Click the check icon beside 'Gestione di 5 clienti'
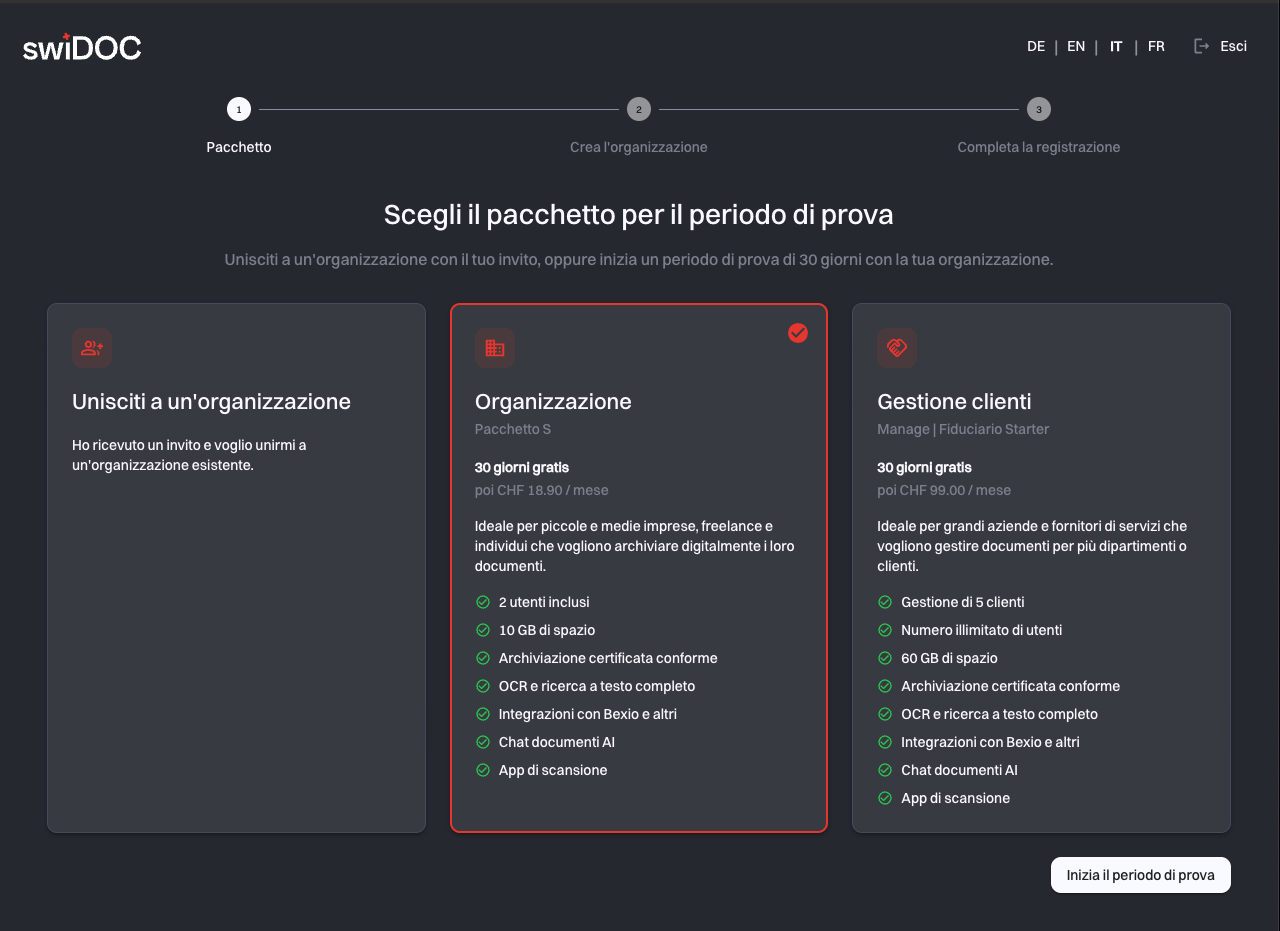 click(x=885, y=602)
